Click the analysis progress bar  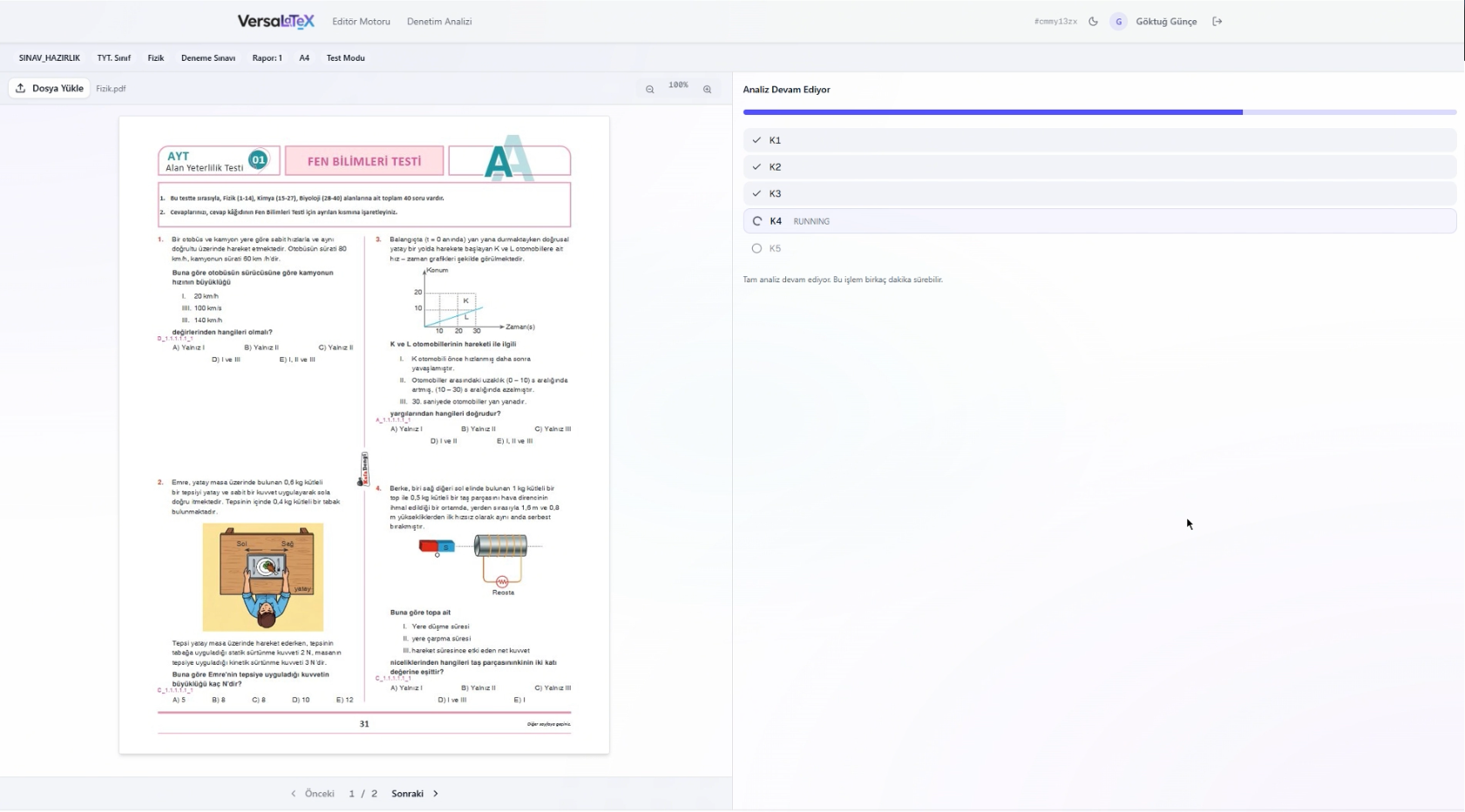pos(1098,112)
